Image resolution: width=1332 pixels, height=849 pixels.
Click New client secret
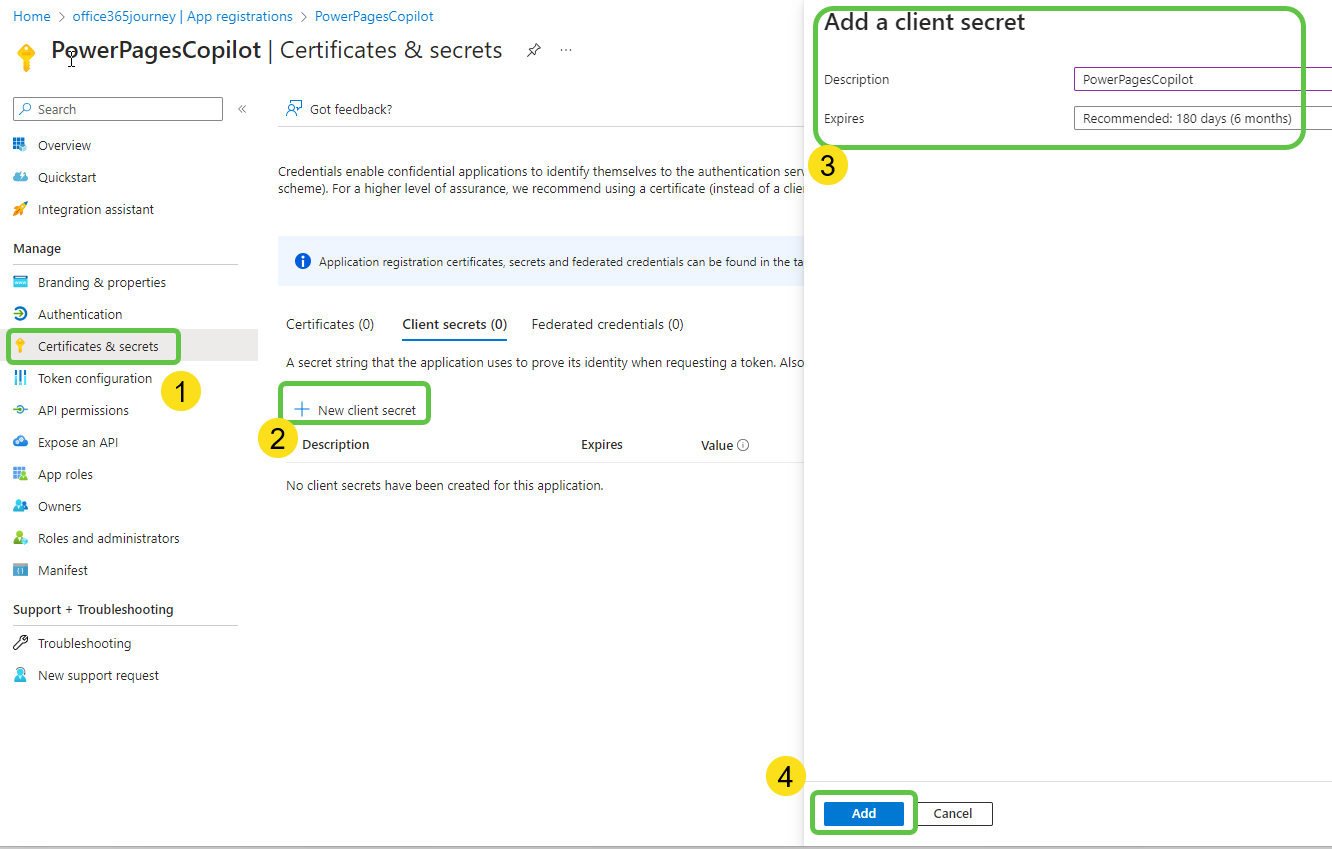tap(356, 410)
